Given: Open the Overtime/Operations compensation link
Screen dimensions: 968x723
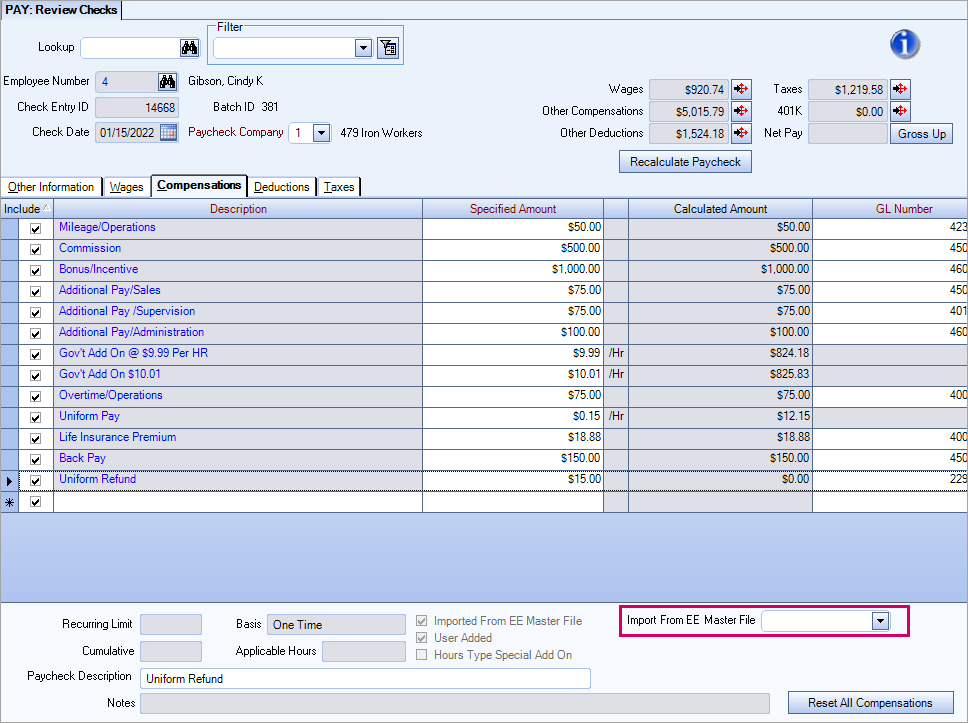Looking at the screenshot, I should 111,395.
